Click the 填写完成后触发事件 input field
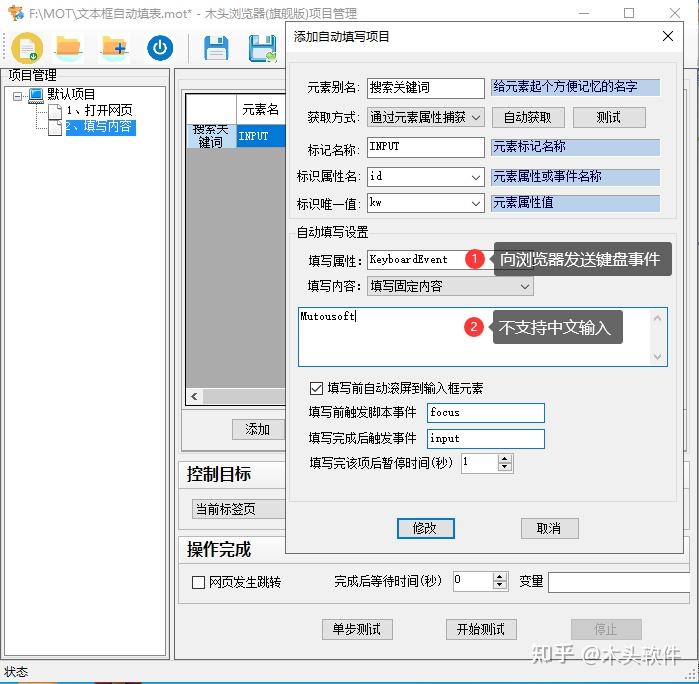 [485, 439]
